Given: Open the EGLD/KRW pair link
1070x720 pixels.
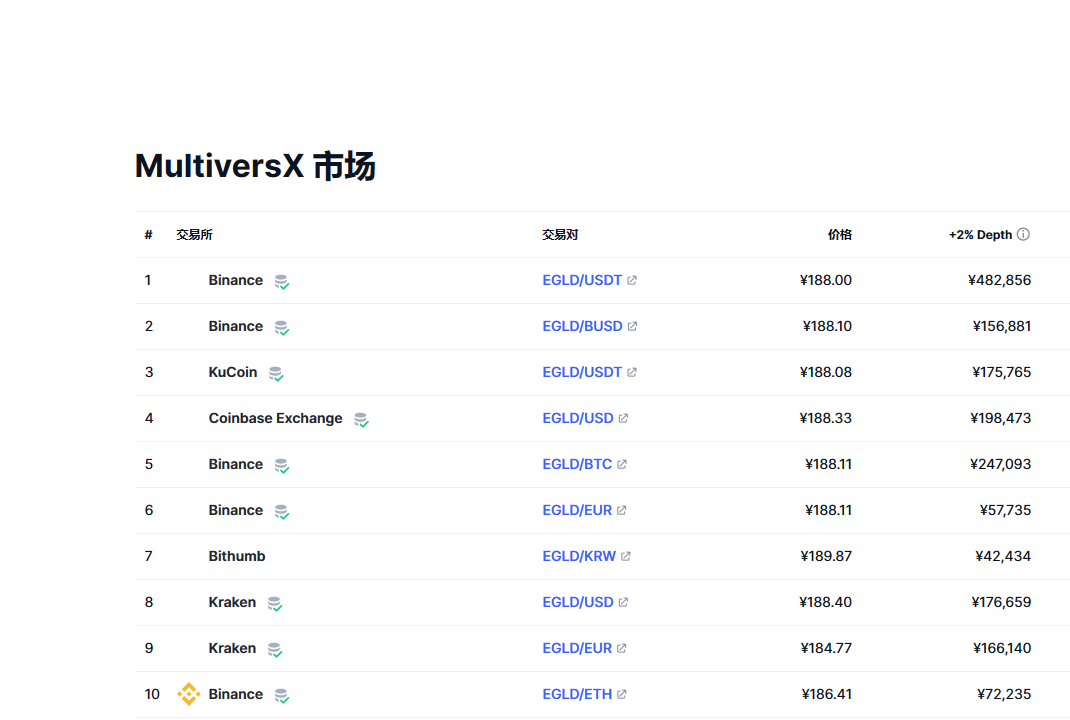Looking at the screenshot, I should click(x=579, y=556).
